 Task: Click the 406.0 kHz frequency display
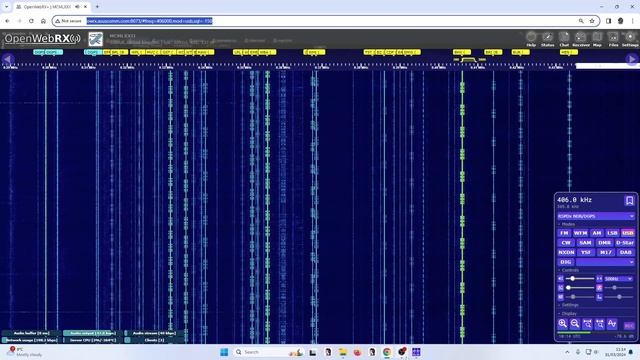coord(574,200)
